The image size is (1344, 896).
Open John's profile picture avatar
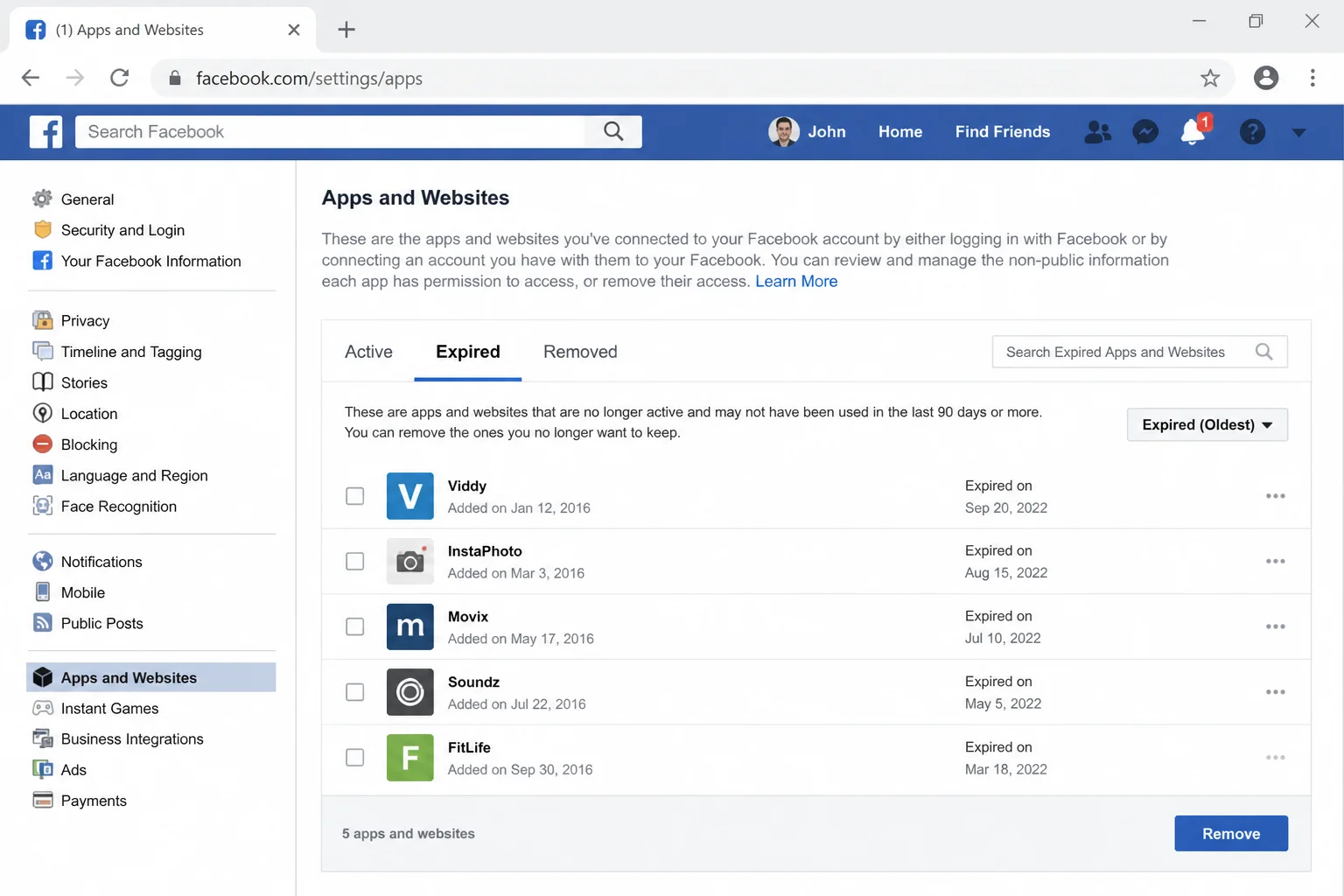click(x=783, y=132)
